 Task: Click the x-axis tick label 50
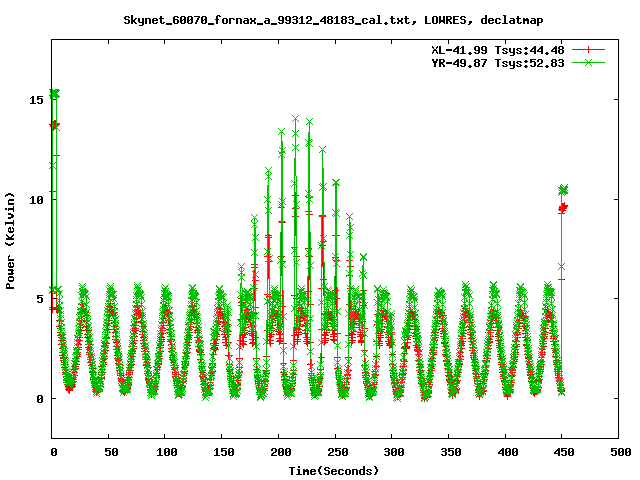[111, 452]
